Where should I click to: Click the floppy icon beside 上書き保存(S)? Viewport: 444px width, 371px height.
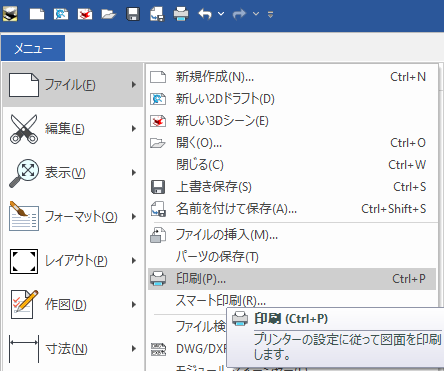point(158,187)
